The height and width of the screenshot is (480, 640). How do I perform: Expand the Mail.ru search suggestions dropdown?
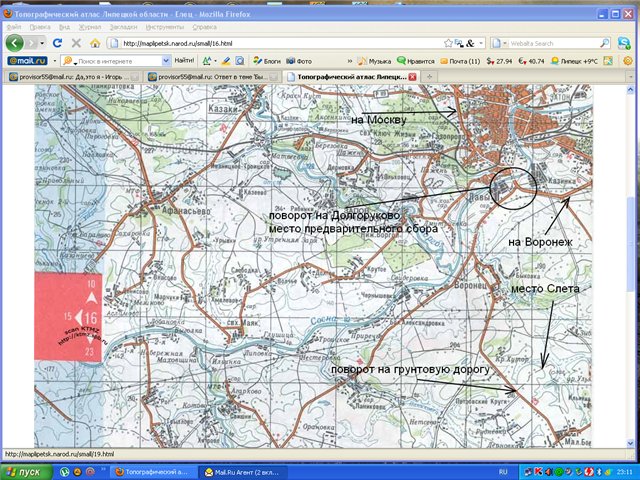(x=164, y=61)
